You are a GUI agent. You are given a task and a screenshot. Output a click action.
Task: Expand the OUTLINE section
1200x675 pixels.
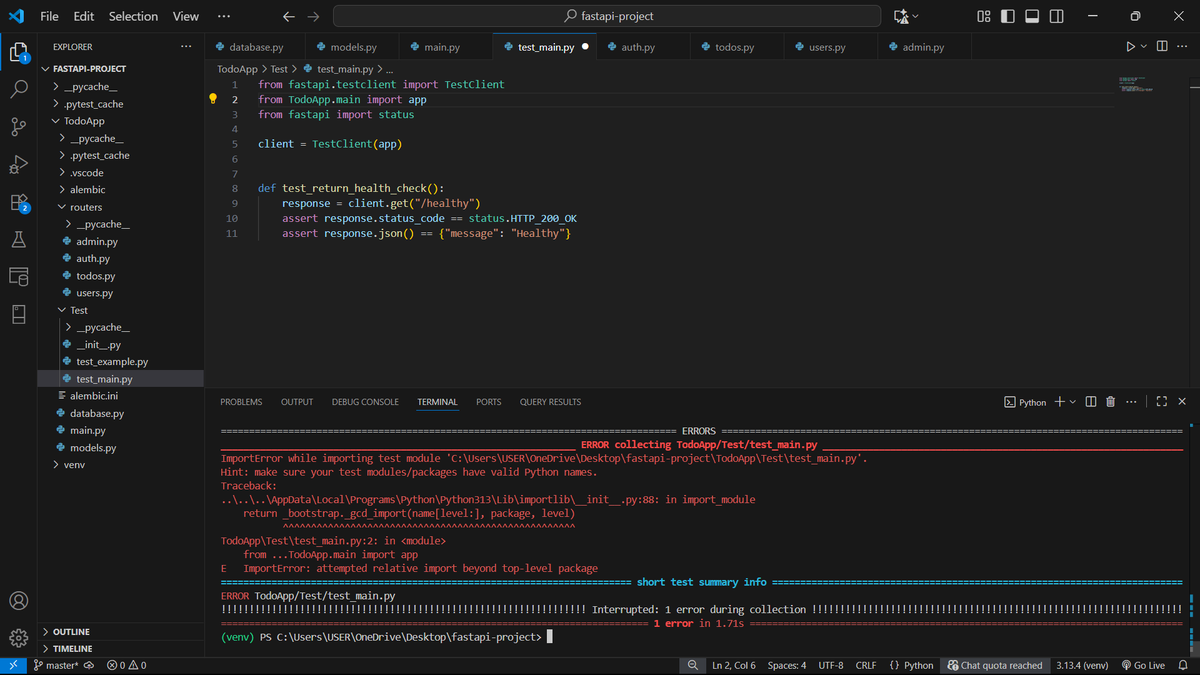(x=71, y=632)
